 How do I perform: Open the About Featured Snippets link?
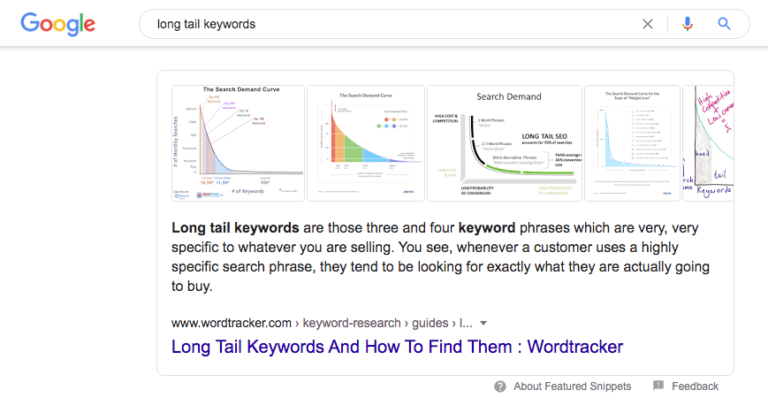[572, 387]
